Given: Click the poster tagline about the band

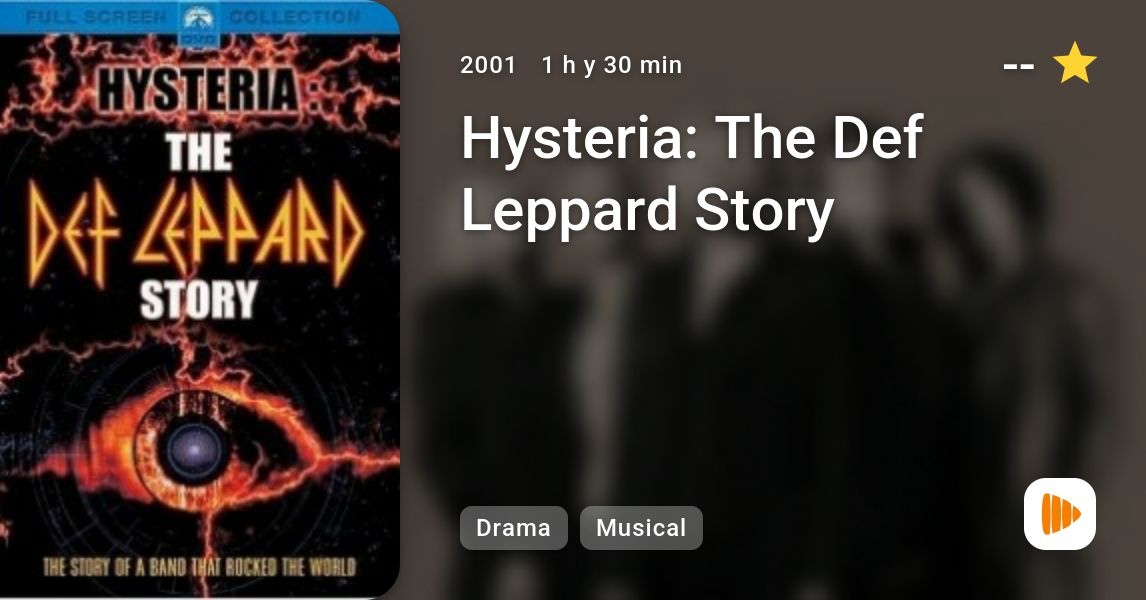Looking at the screenshot, I should click(199, 567).
